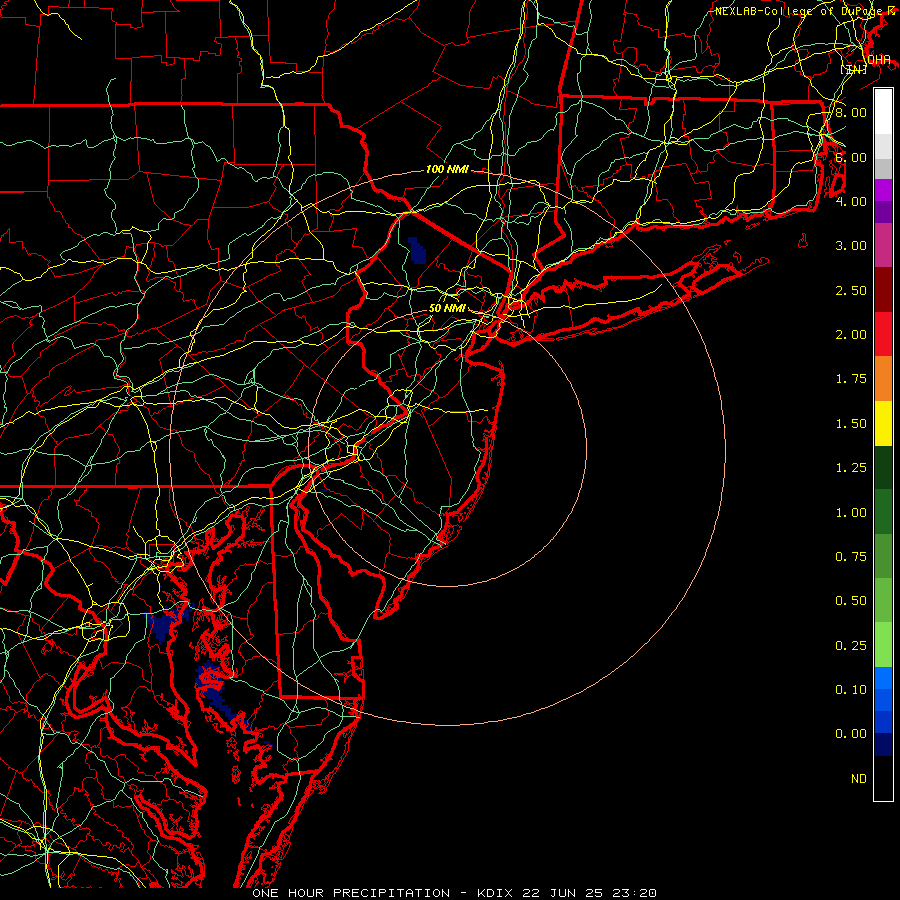Screen dimensions: 900x900
Task: Click the OHA product code label
Action: (x=879, y=60)
